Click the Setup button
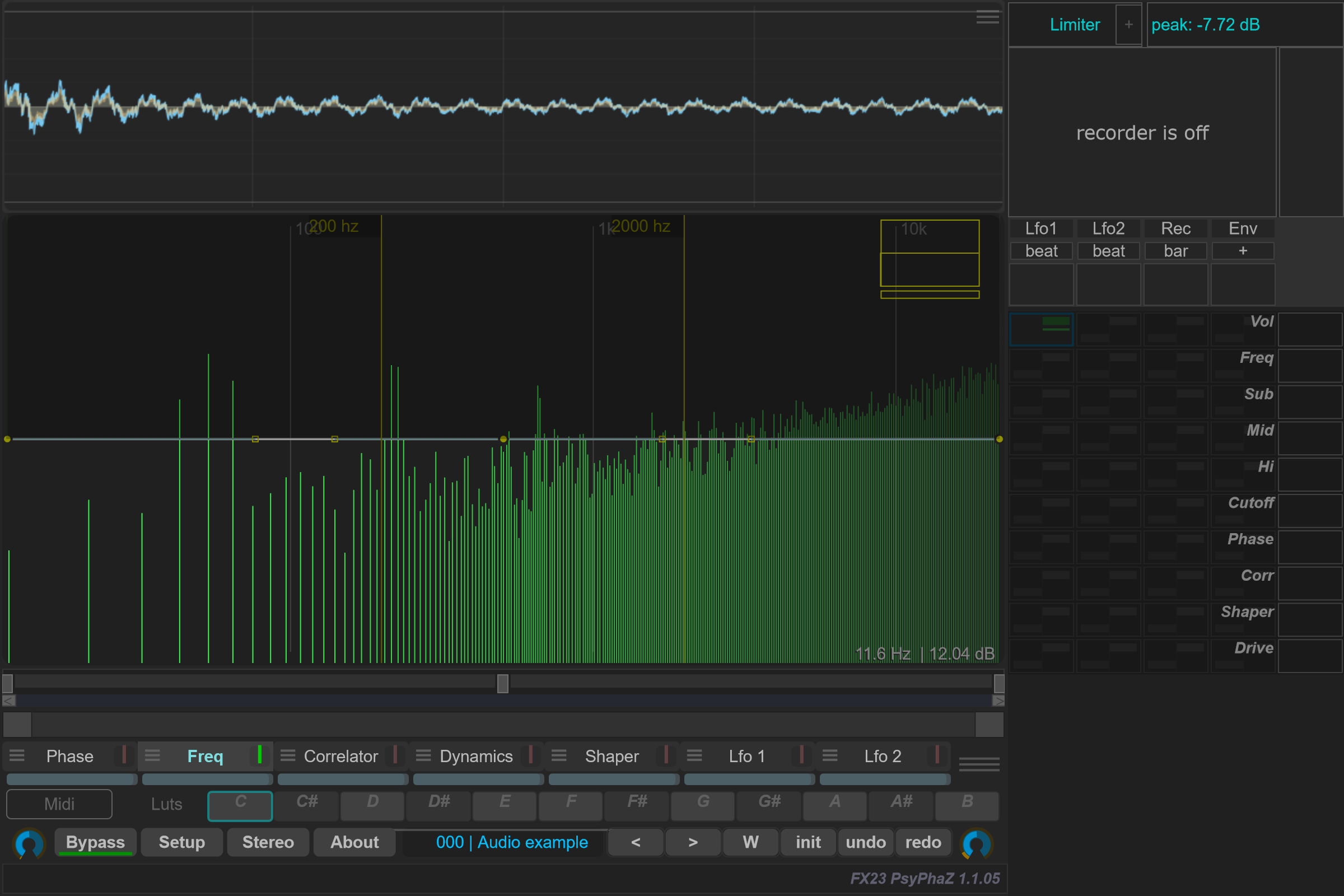The height and width of the screenshot is (896, 1344). [181, 842]
